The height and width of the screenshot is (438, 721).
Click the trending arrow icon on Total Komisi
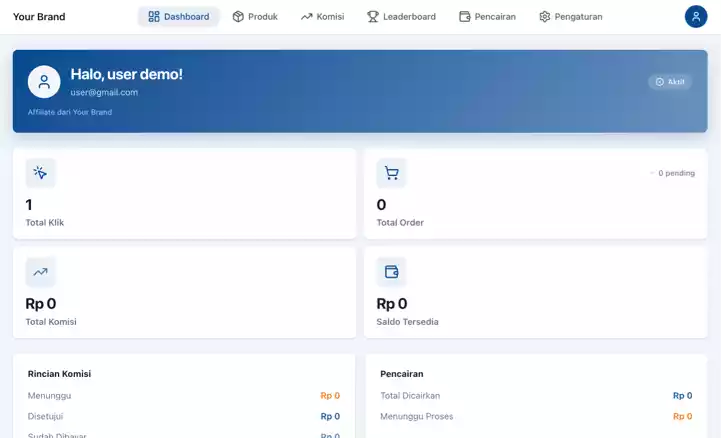click(40, 271)
